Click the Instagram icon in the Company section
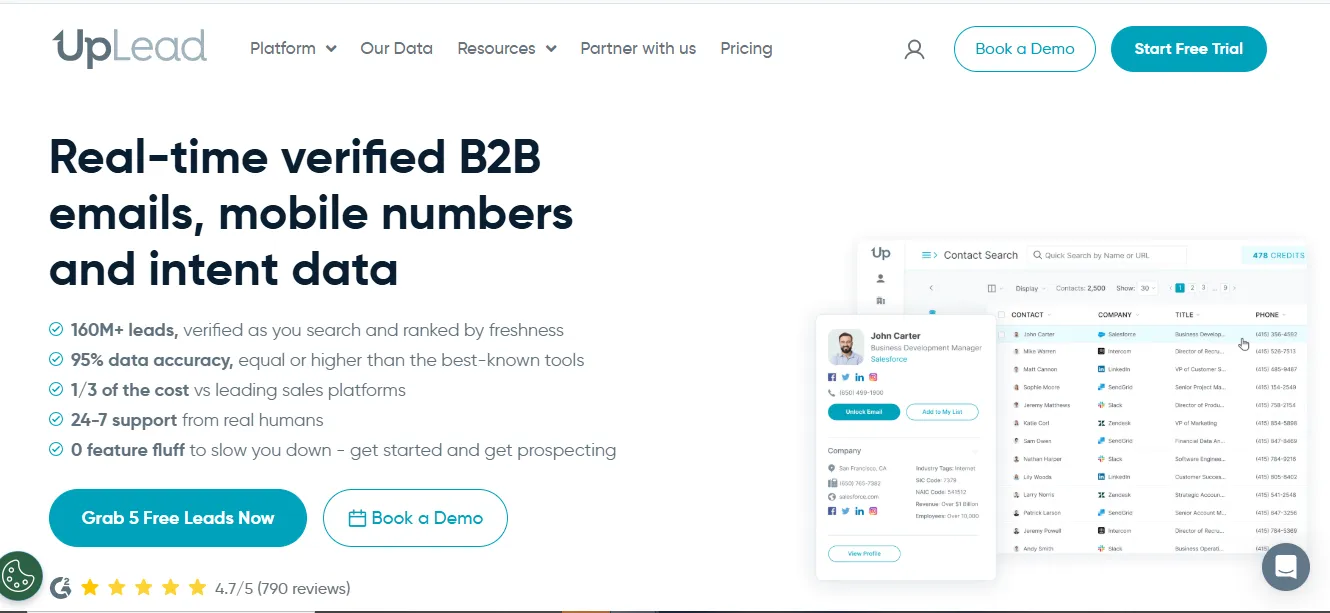 tap(873, 511)
